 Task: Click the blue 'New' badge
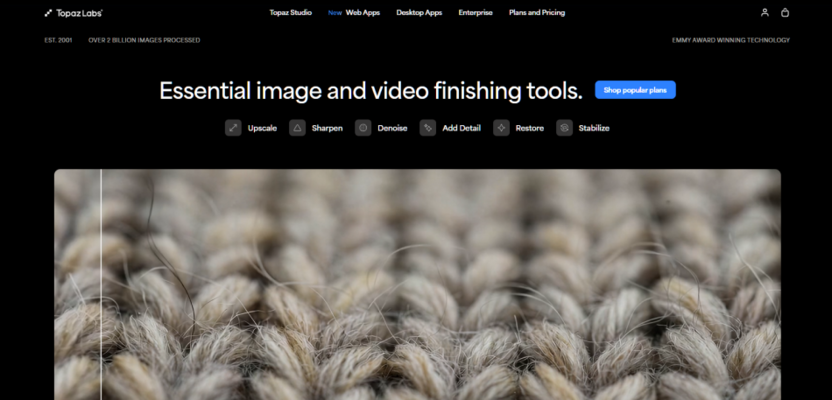tap(335, 13)
